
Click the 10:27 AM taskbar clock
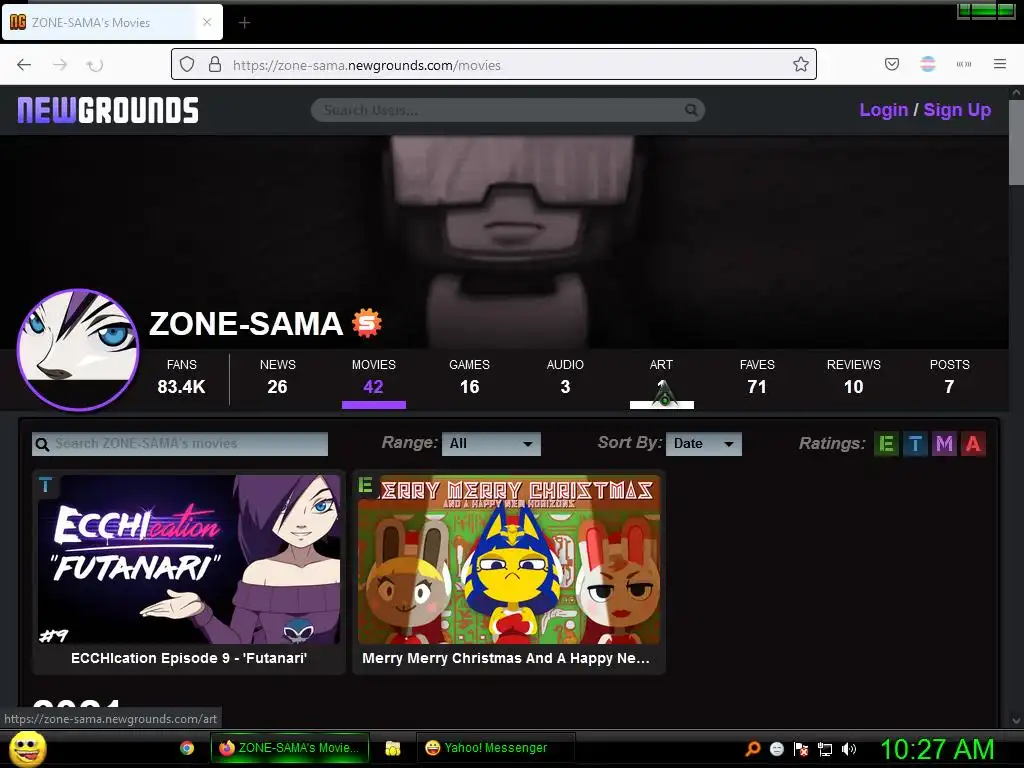(x=937, y=749)
